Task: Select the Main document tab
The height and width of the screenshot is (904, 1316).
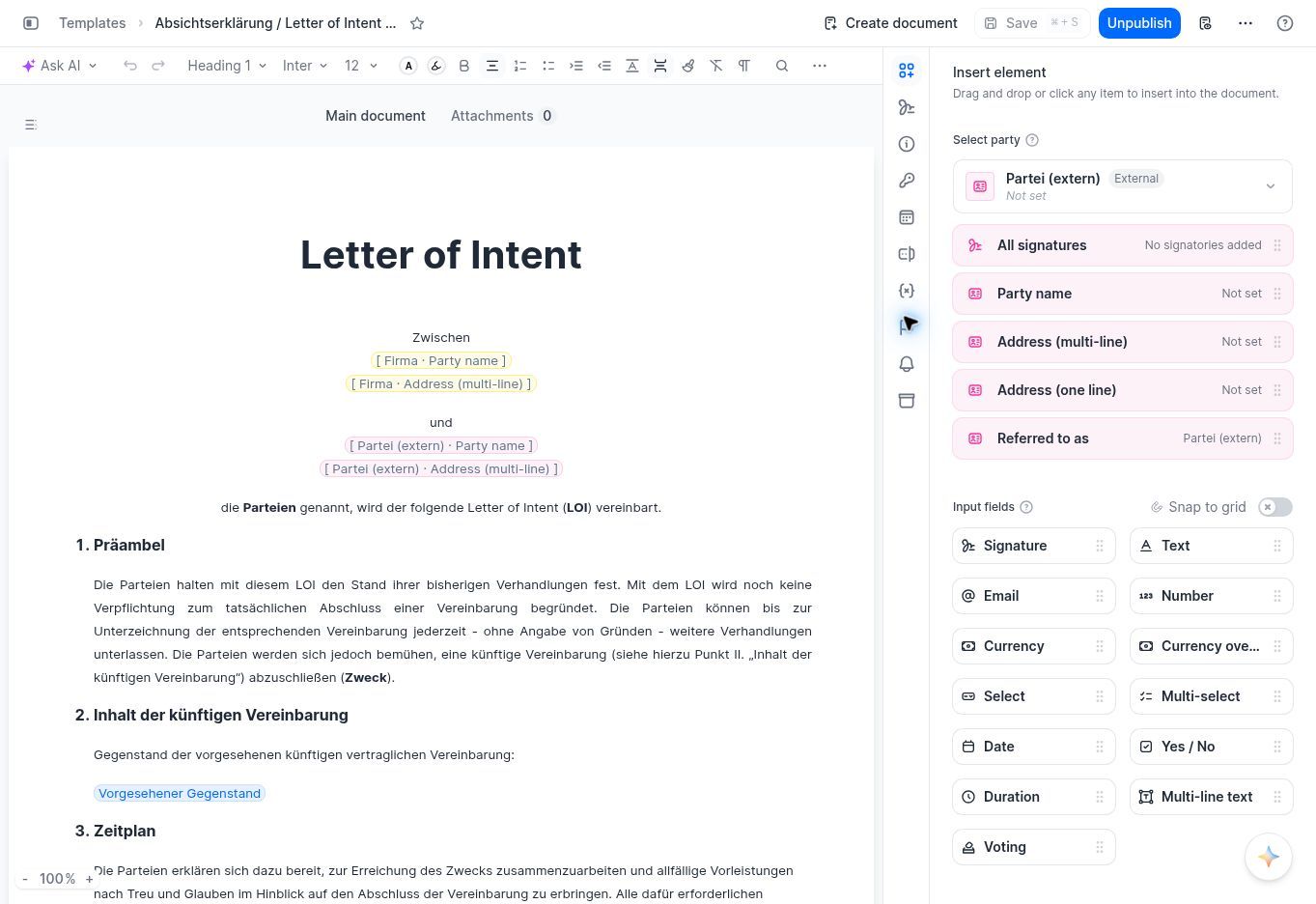Action: coord(376,116)
